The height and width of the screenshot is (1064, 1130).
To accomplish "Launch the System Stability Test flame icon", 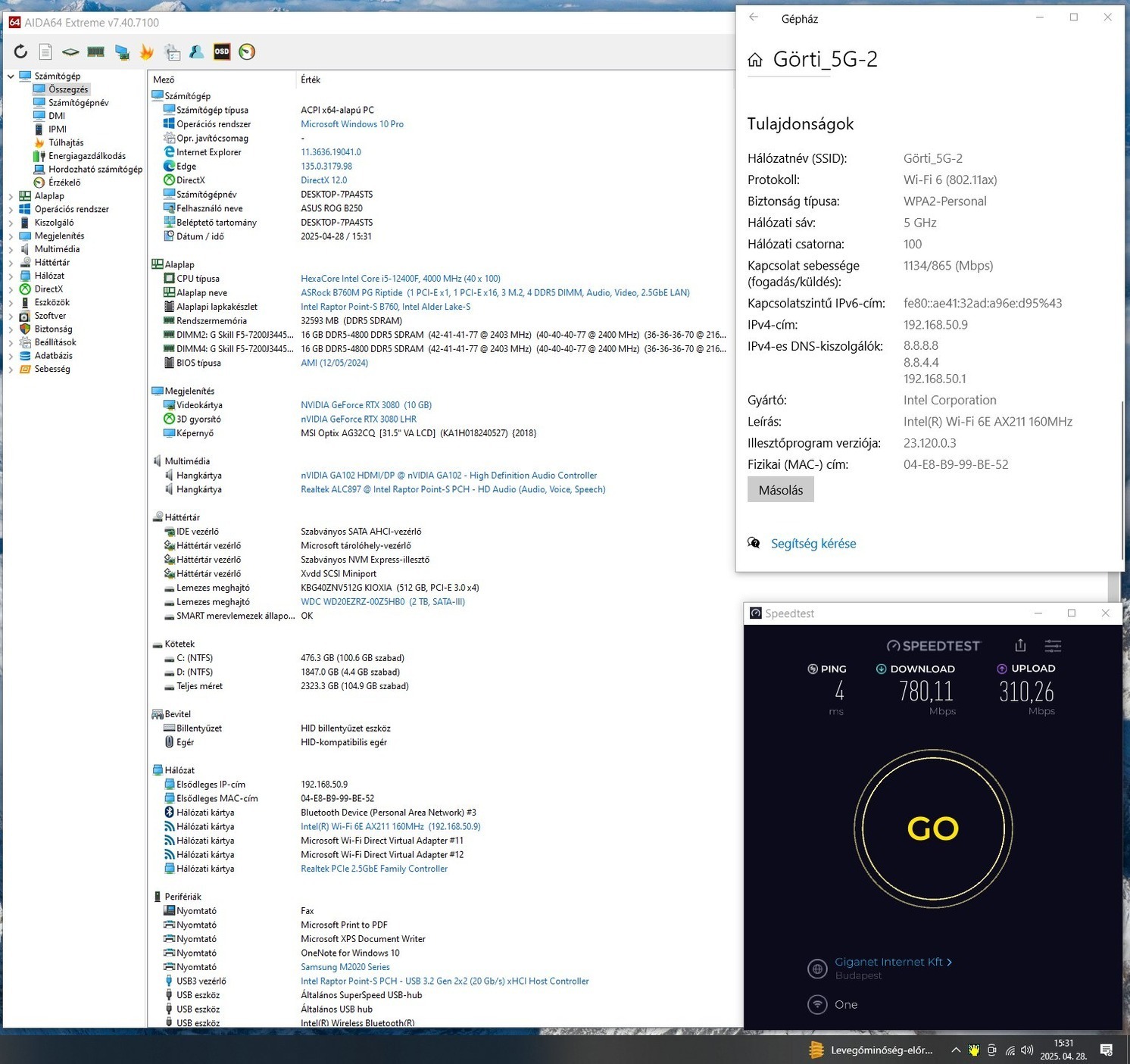I will tap(146, 51).
